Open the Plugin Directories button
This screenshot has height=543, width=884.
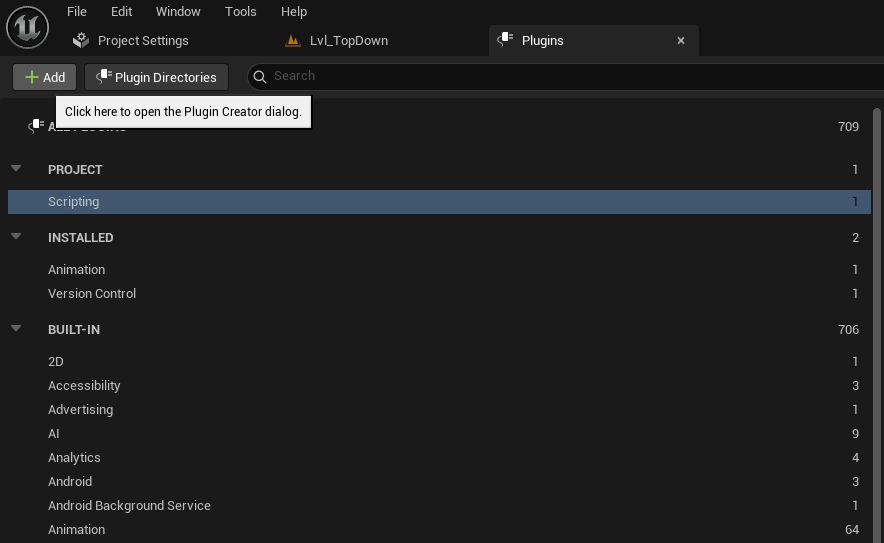(x=157, y=77)
